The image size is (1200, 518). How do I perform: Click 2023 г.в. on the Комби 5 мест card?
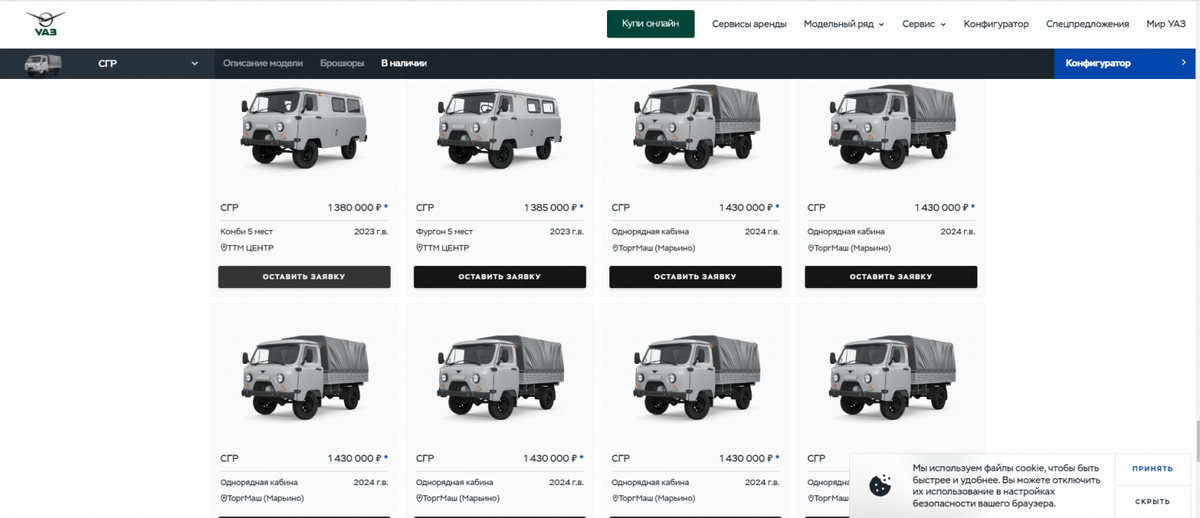(x=371, y=231)
